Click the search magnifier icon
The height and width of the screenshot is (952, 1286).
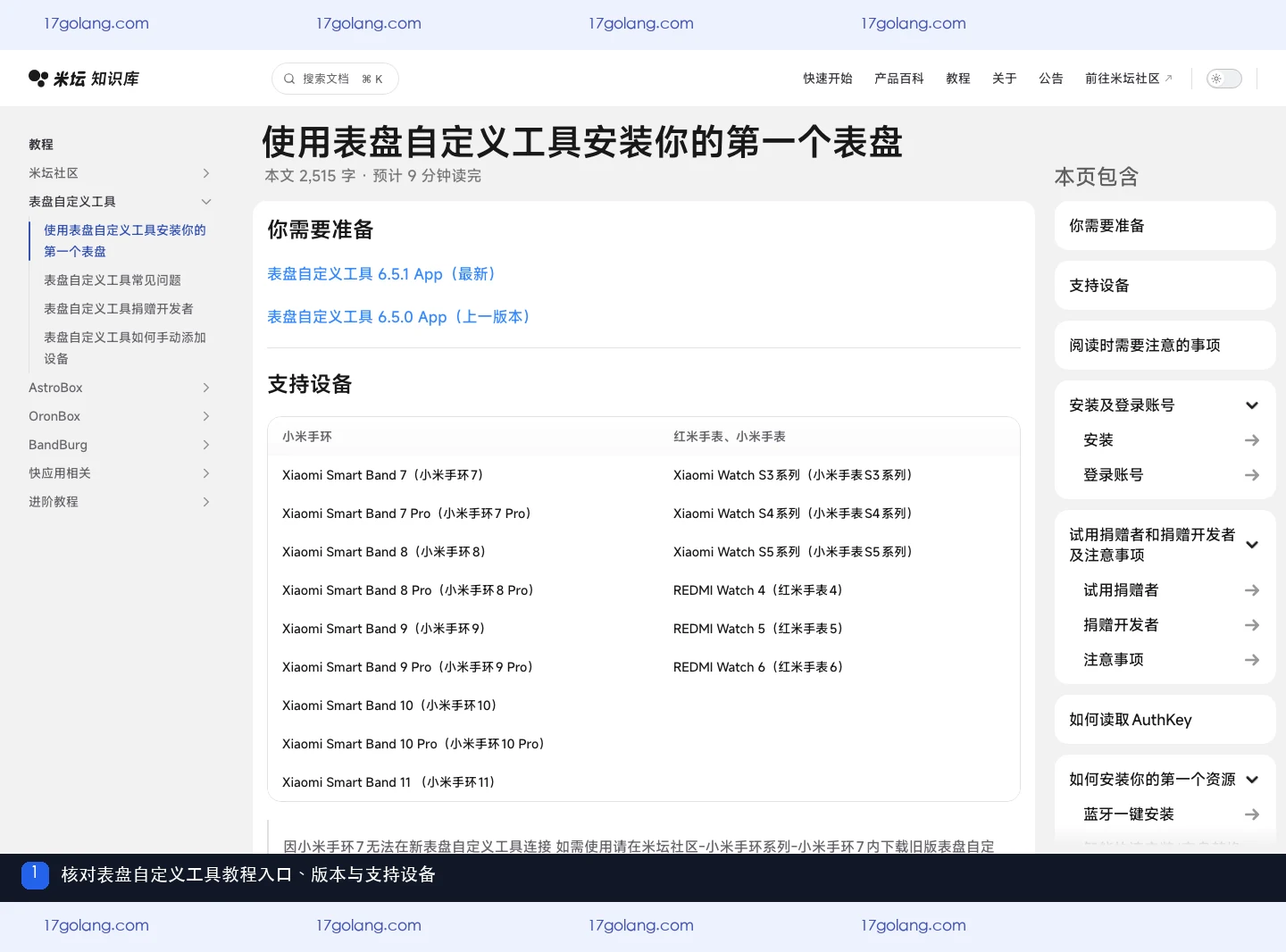289,79
